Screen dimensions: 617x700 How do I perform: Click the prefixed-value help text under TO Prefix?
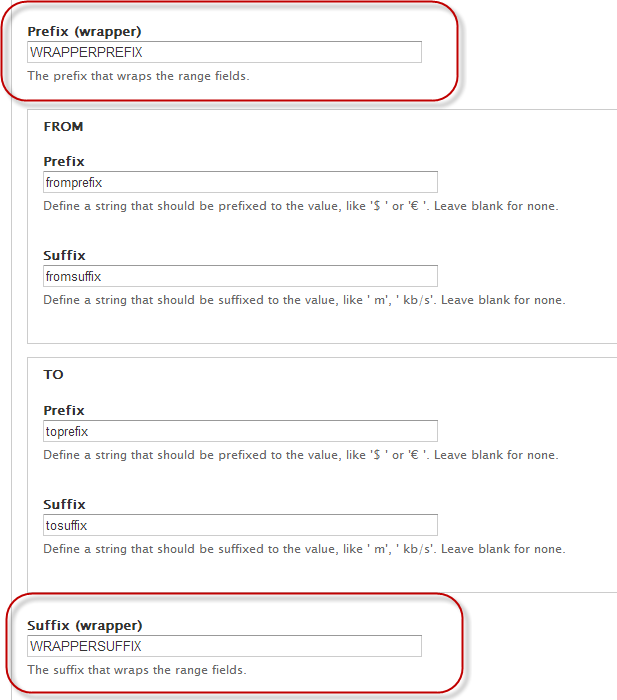(x=301, y=455)
